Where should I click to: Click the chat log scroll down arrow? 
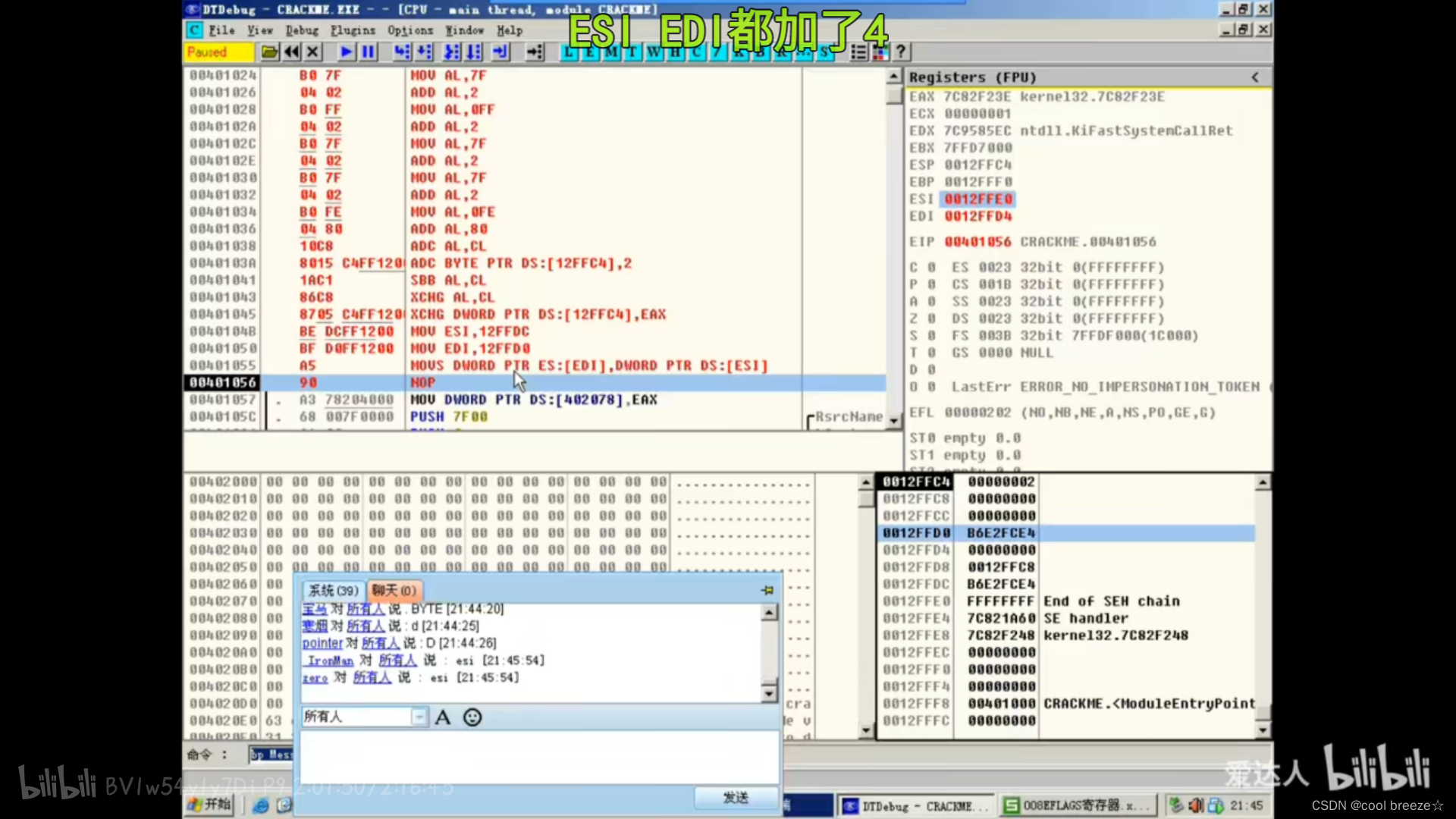point(769,693)
